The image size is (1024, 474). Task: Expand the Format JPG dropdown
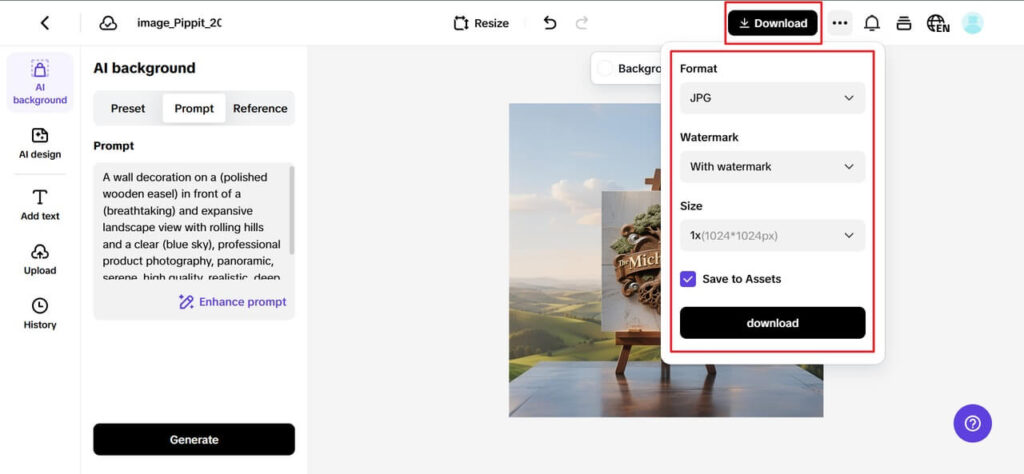[772, 98]
